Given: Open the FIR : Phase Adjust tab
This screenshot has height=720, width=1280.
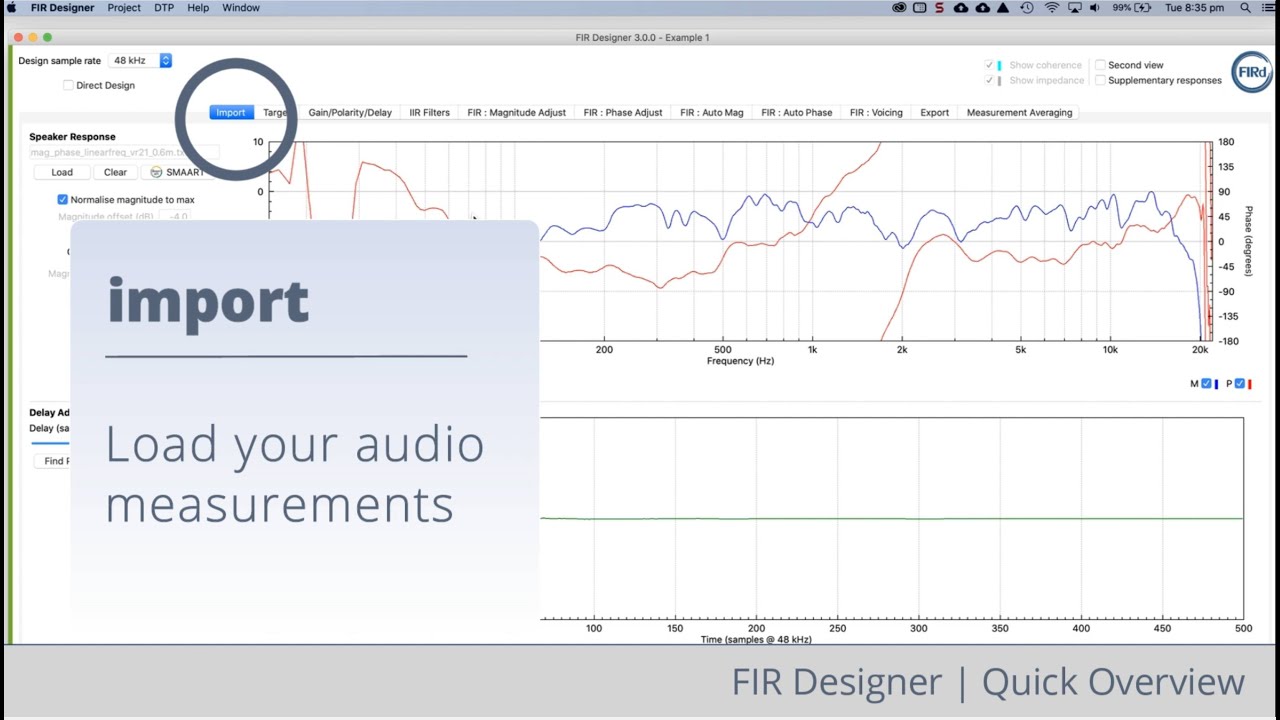Looking at the screenshot, I should tap(623, 112).
